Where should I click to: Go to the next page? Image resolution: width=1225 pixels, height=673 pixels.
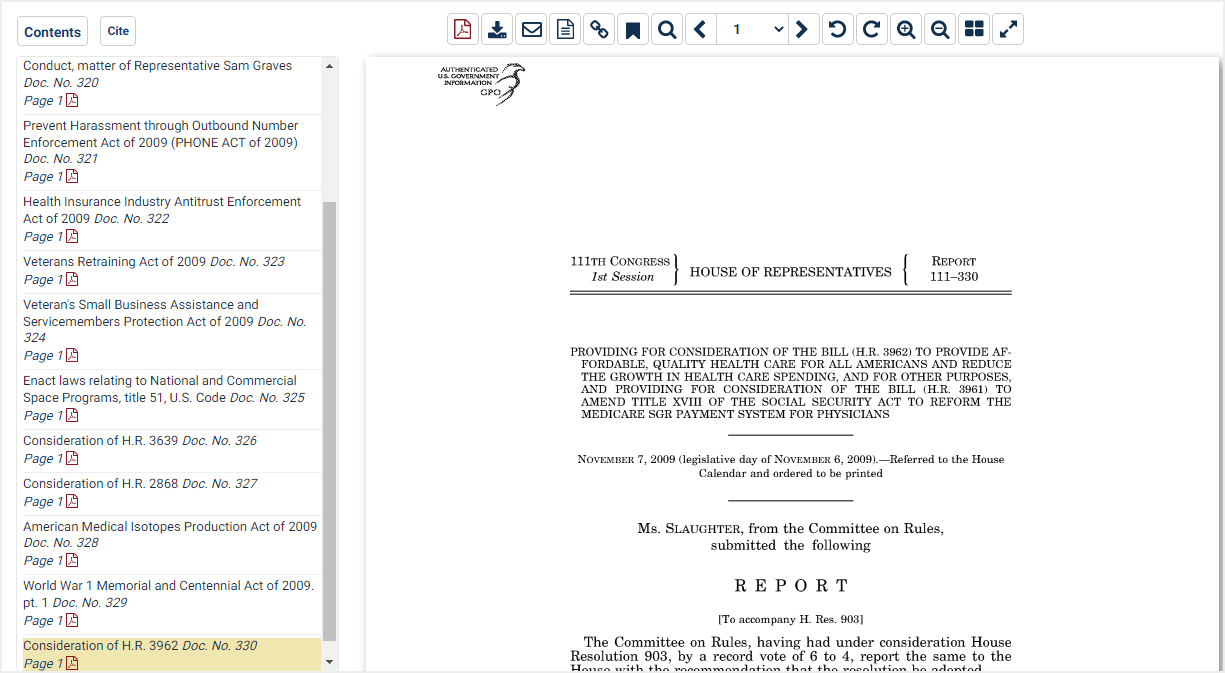tap(802, 29)
